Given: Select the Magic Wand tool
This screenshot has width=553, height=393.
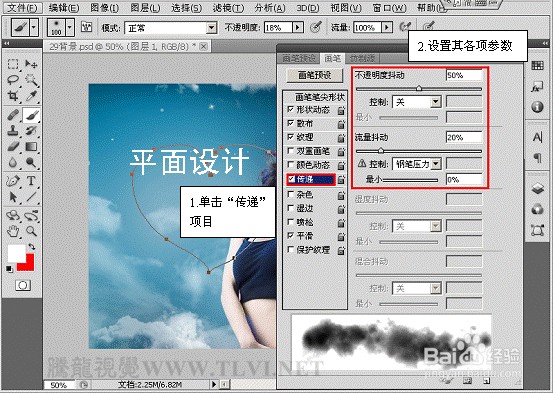Looking at the screenshot, I should click(31, 80).
